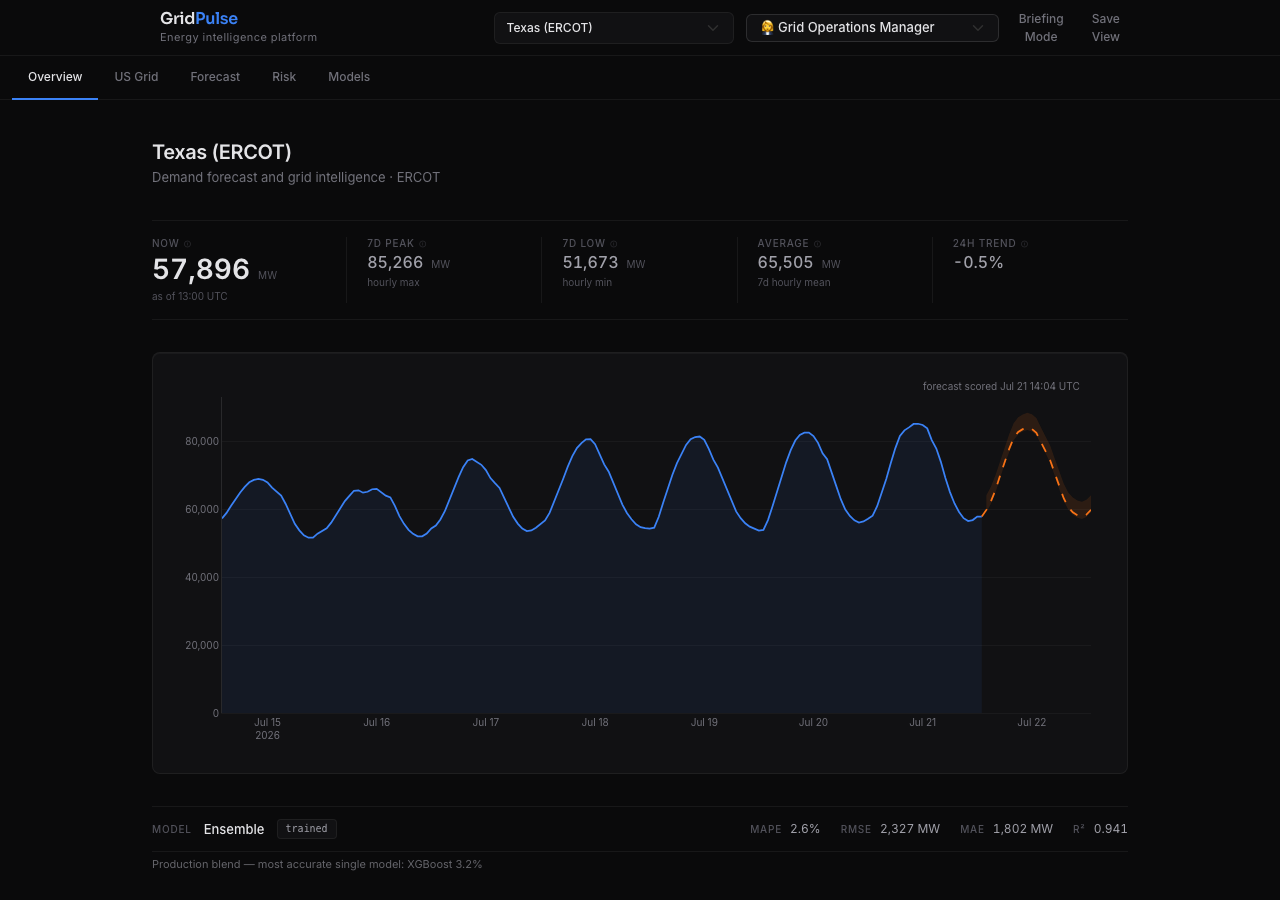The height and width of the screenshot is (900, 1280).
Task: Click the orange dashed forecast curve peak
Action: 1026,428
